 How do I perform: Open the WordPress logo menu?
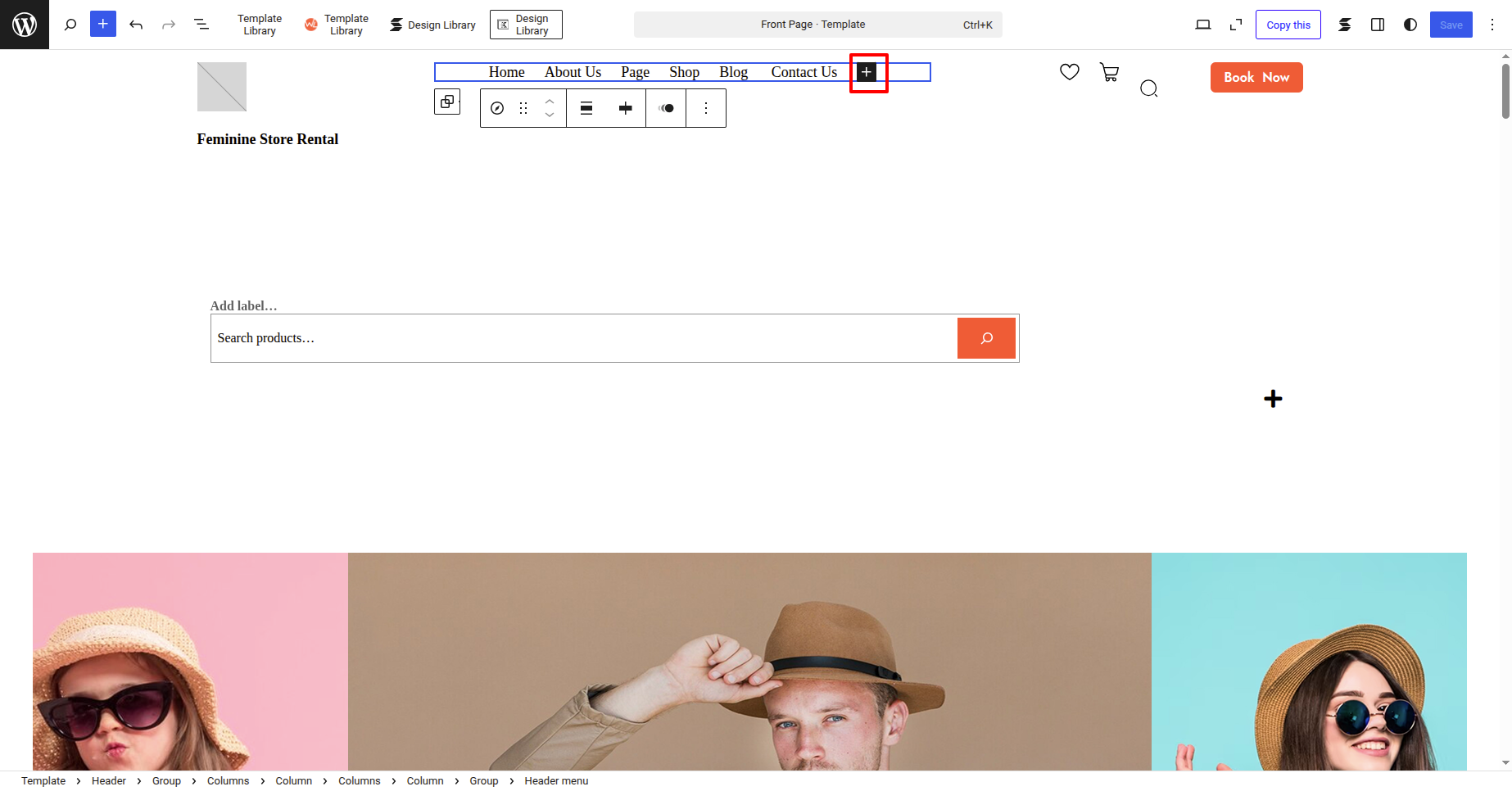point(25,25)
